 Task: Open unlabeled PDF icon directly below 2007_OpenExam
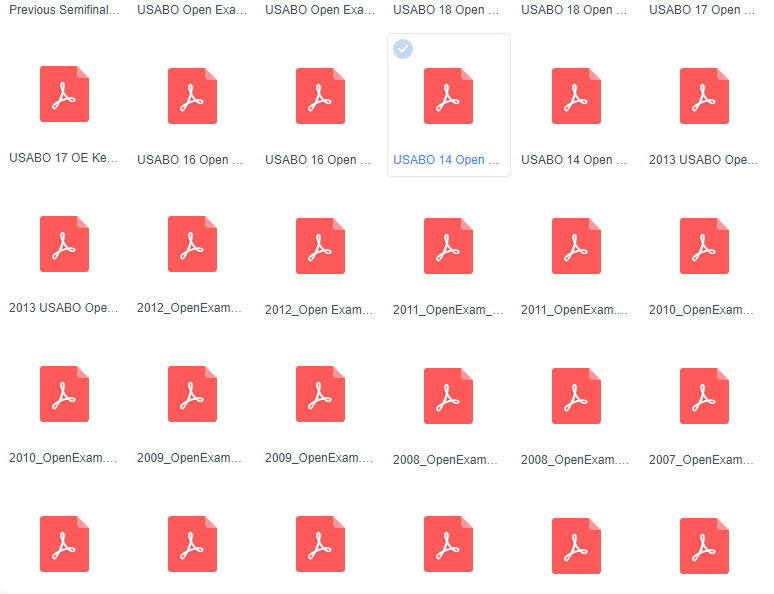tap(704, 546)
